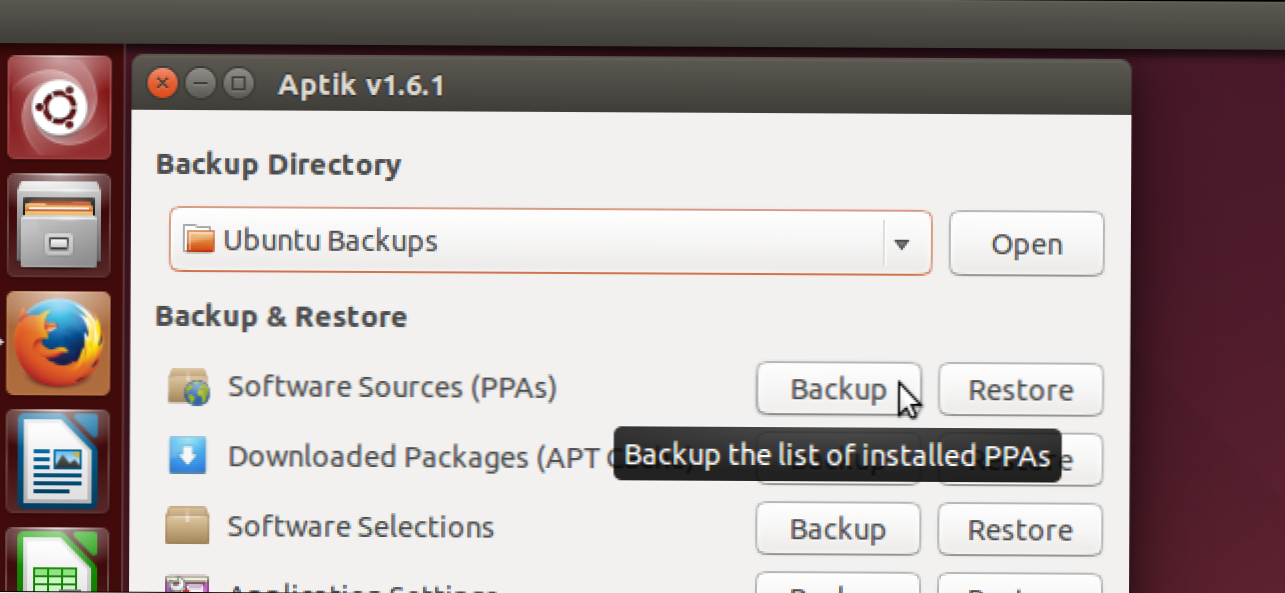The width and height of the screenshot is (1285, 593).
Task: Minimize the Aptik window
Action: point(200,84)
